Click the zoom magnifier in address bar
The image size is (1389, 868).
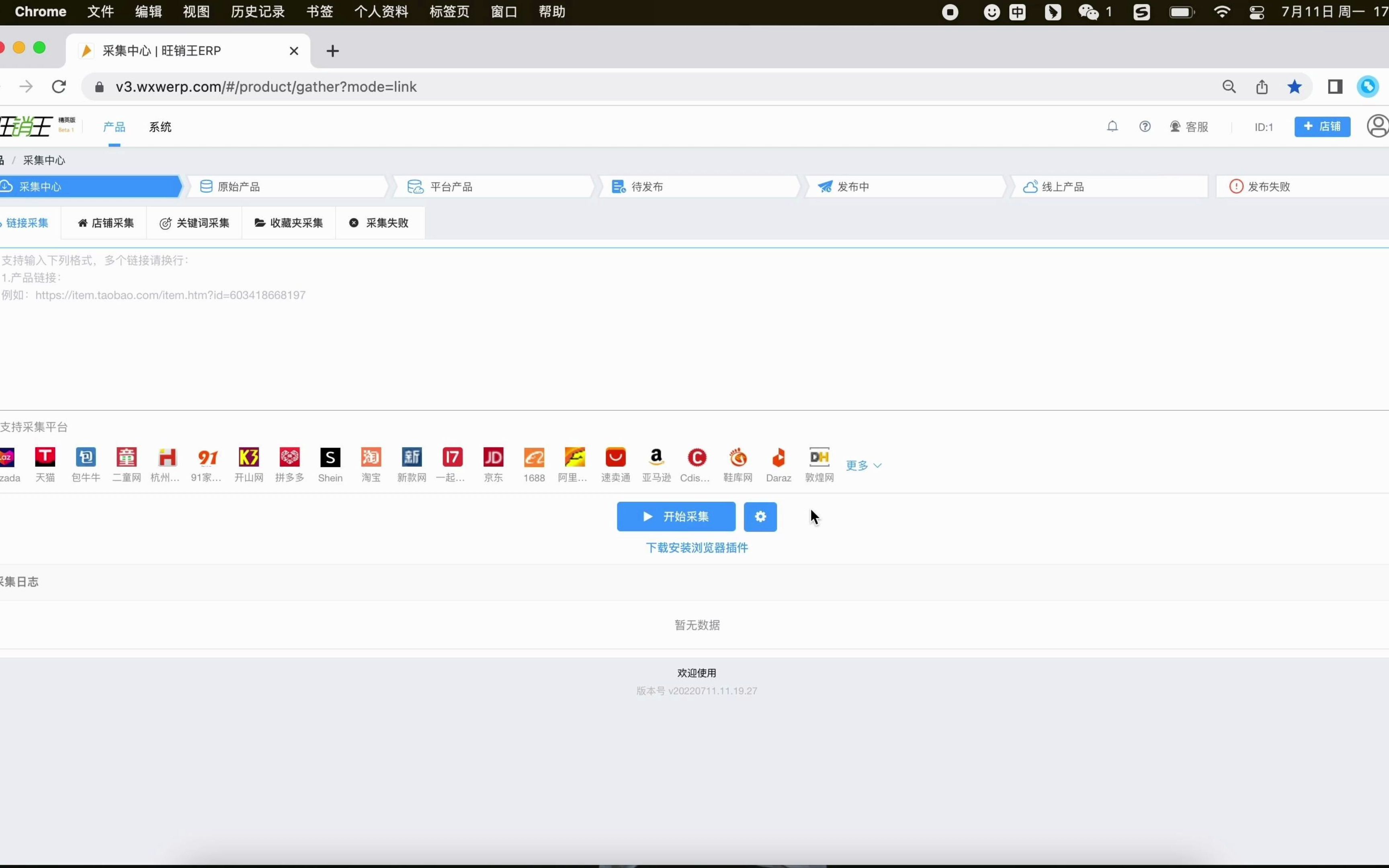point(1229,87)
